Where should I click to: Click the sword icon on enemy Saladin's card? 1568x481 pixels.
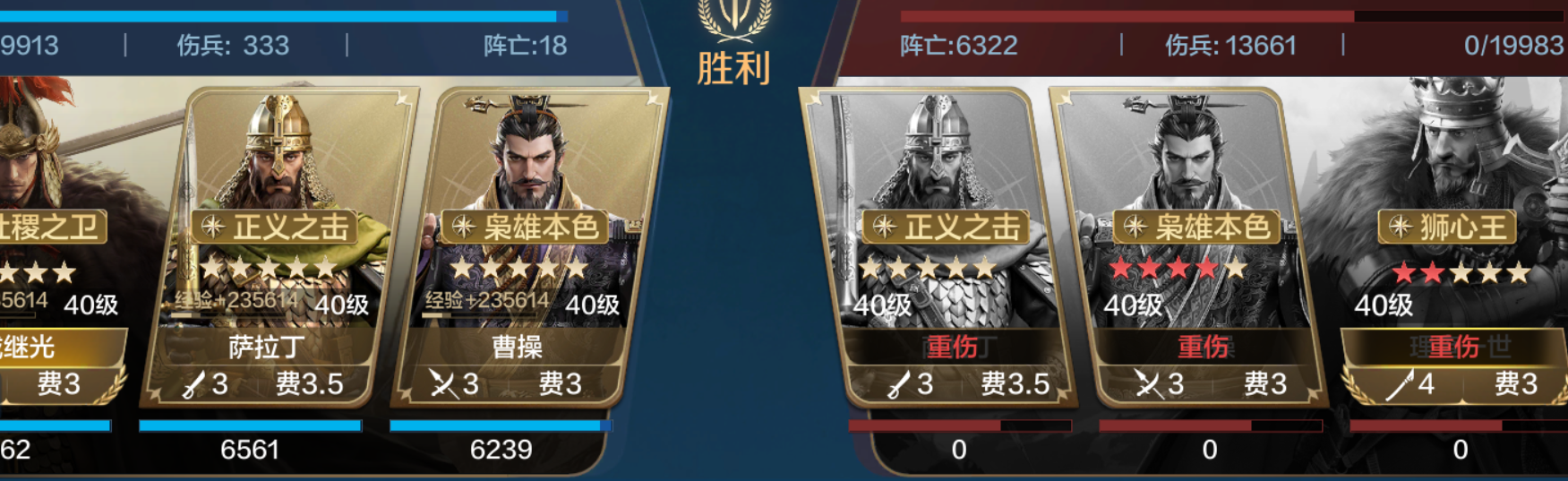pos(899,385)
